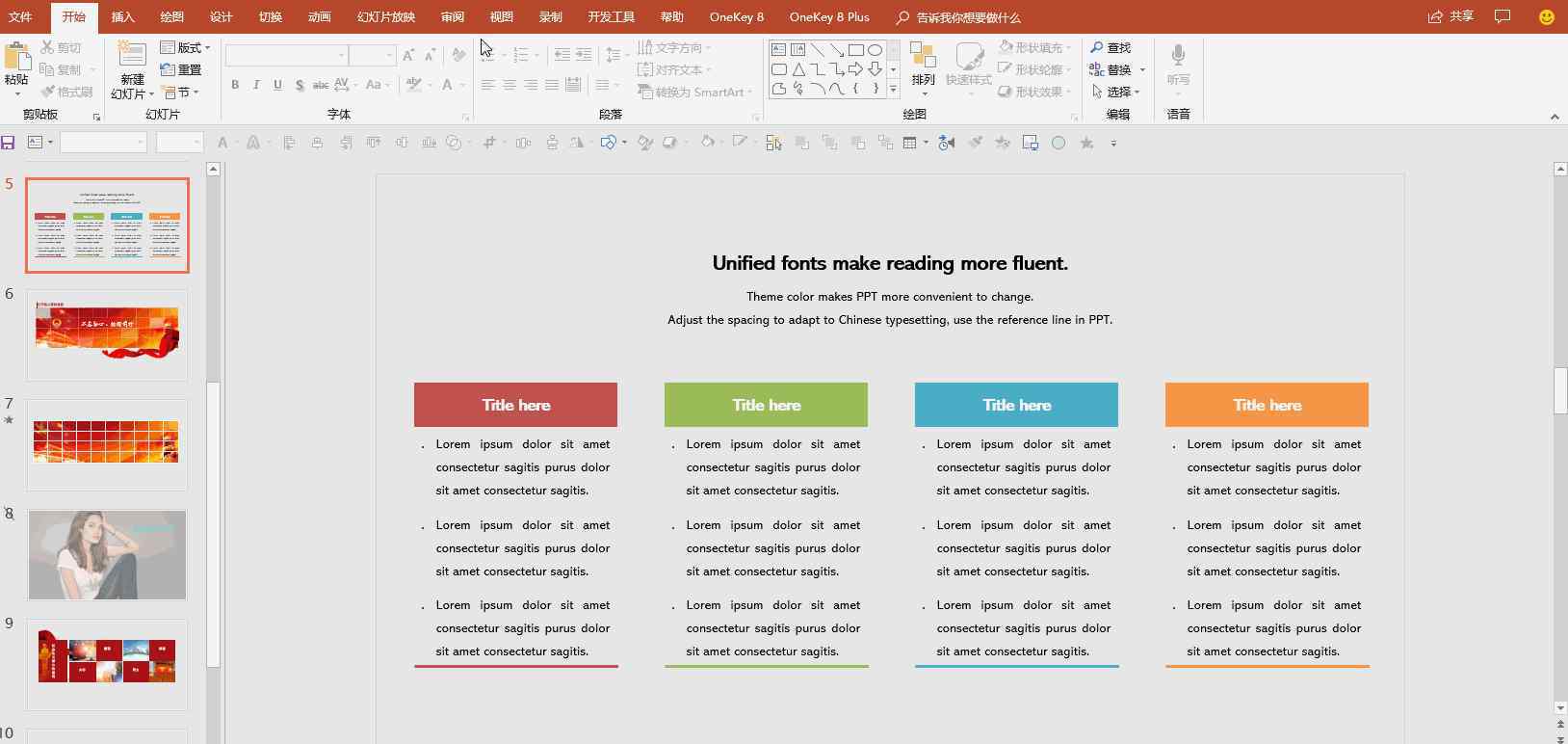This screenshot has width=1568, height=744.
Task: Click the Dictate (听写) microphone icon
Action: click(x=1178, y=56)
